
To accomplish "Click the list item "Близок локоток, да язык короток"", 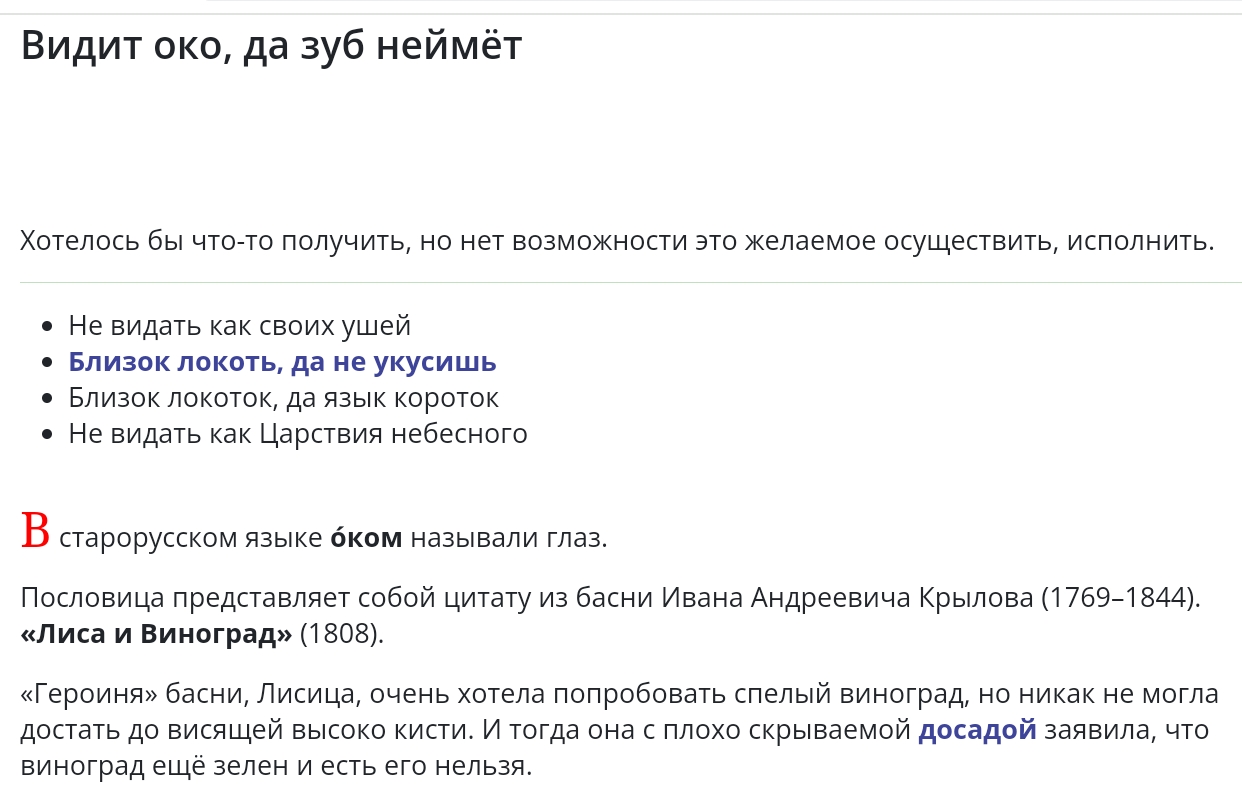I will click(x=284, y=398).
